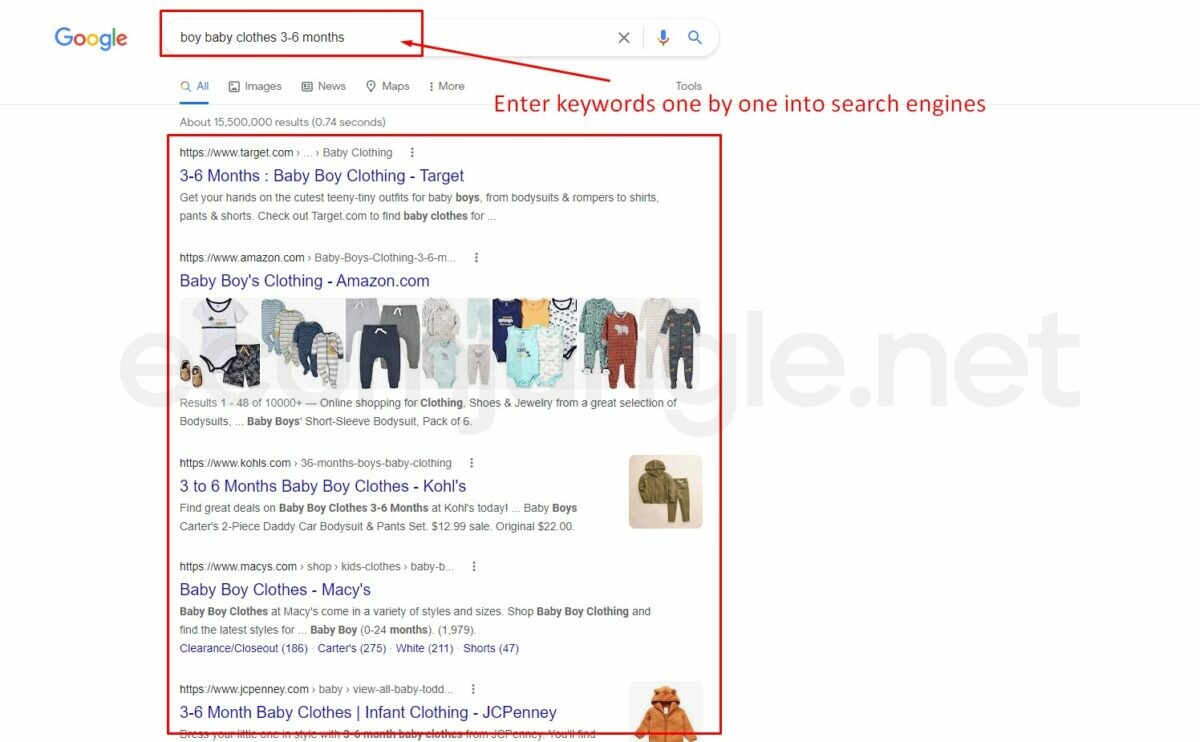Start voice search with microphone icon

[662, 38]
